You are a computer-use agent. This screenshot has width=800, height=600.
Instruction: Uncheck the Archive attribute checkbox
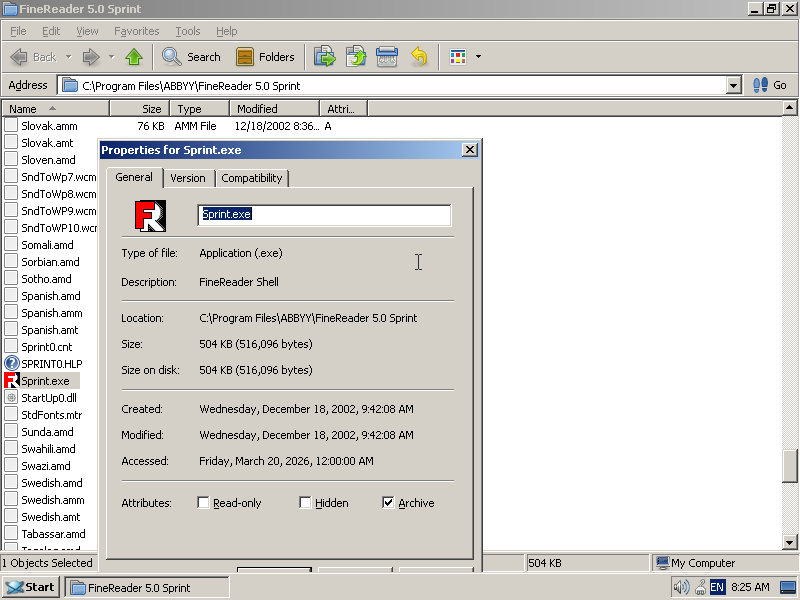coord(388,503)
